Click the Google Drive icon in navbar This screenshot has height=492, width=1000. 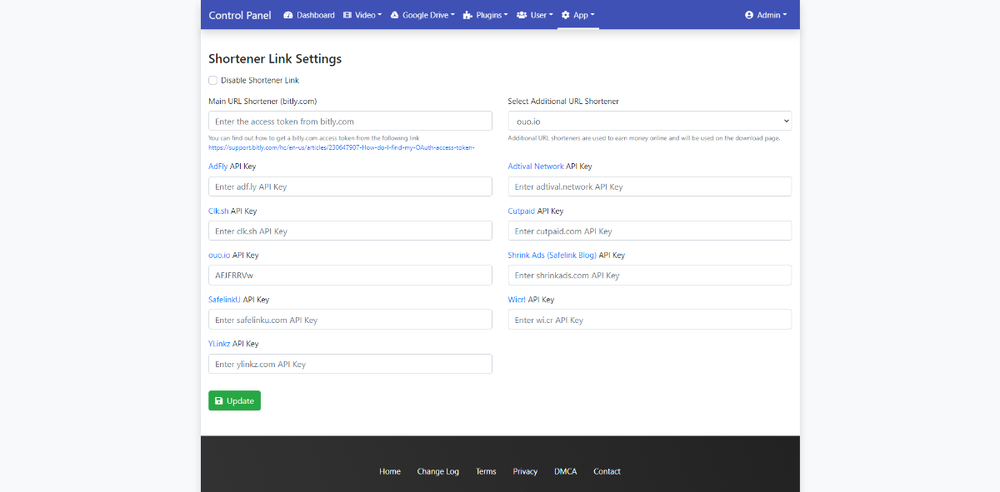[x=395, y=15]
